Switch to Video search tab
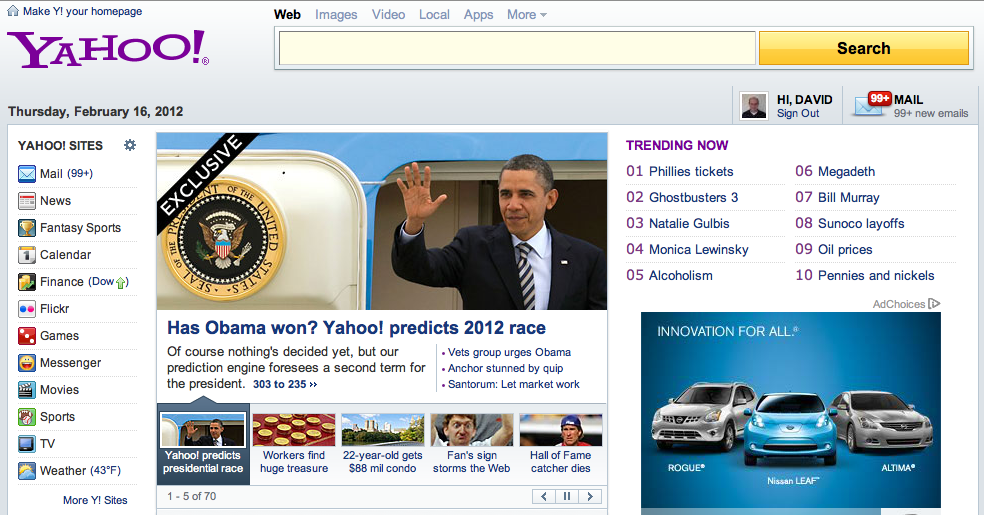The width and height of the screenshot is (984, 515). point(388,14)
